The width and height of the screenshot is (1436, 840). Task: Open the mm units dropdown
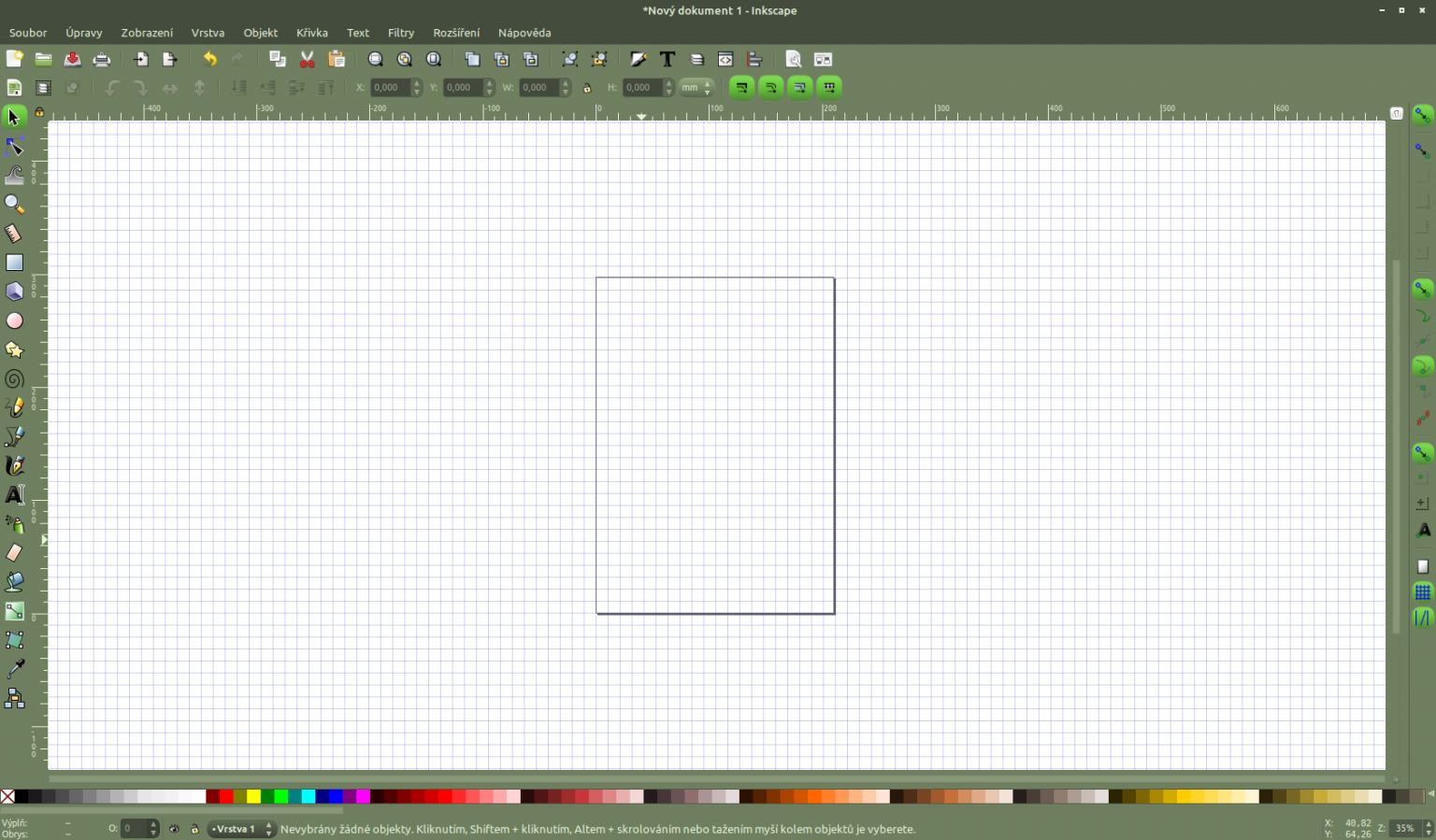696,88
